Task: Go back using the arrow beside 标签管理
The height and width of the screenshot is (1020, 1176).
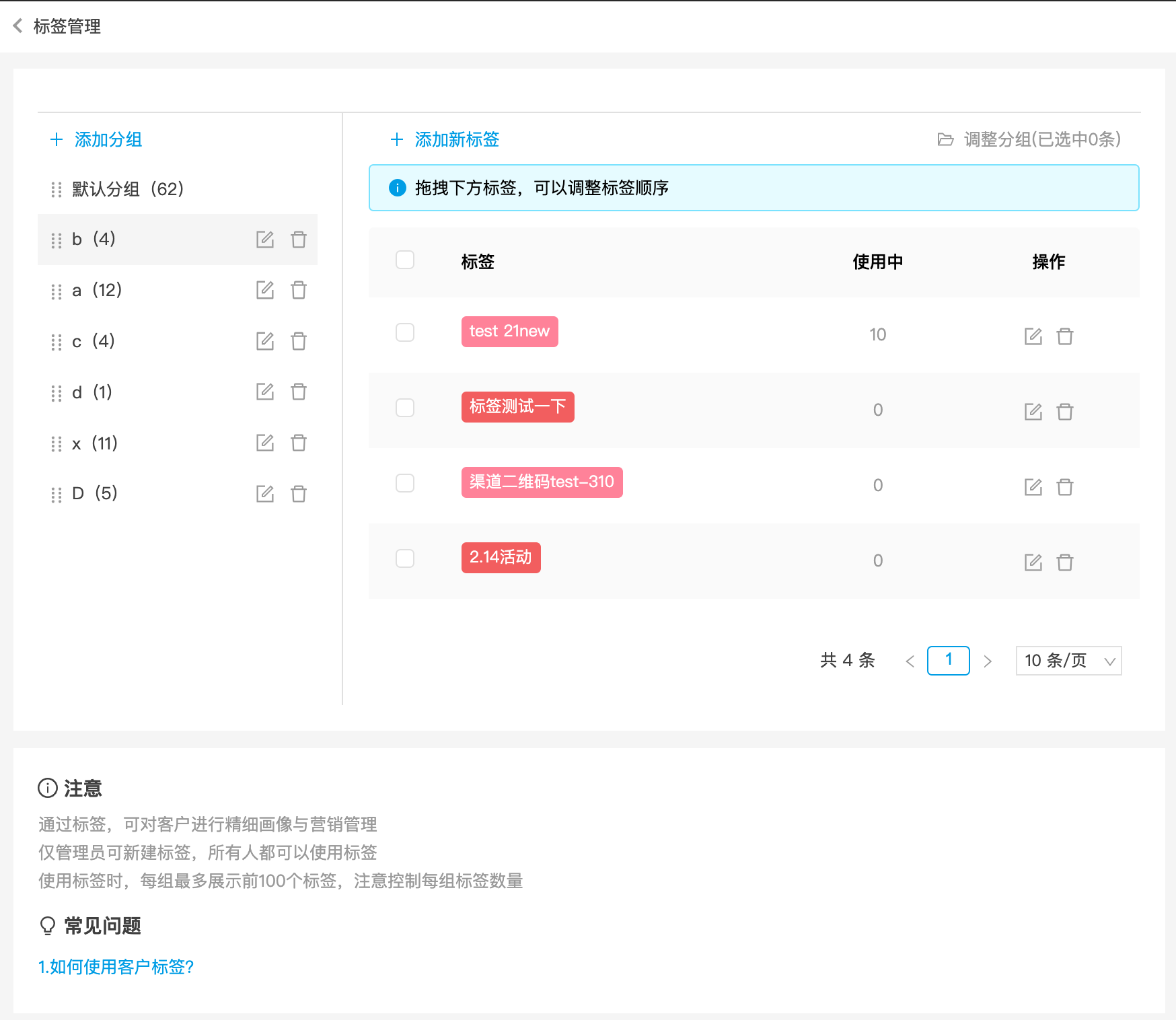Action: click(18, 26)
